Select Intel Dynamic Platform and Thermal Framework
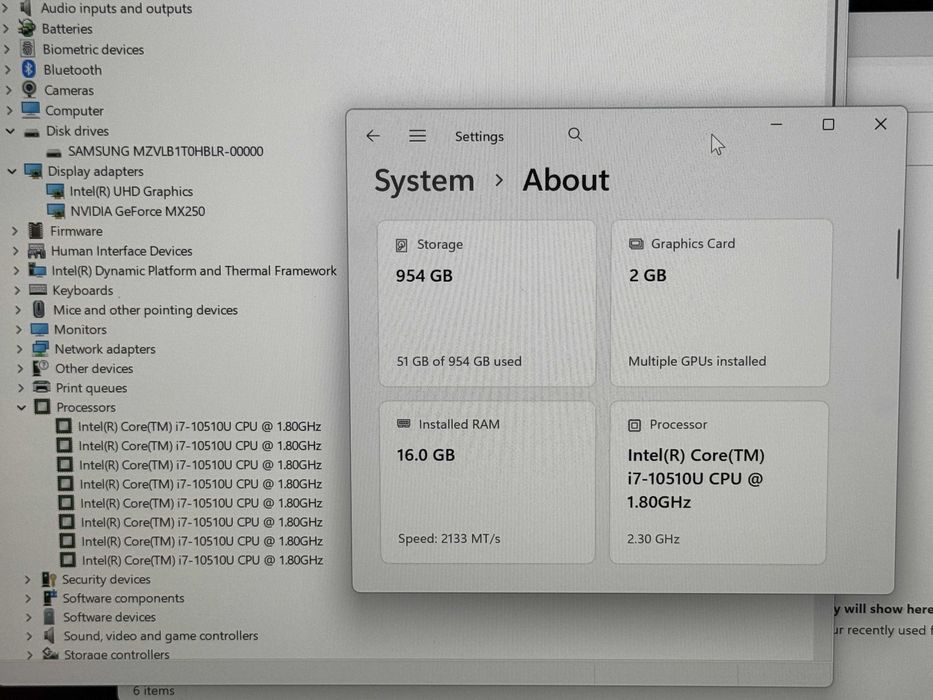This screenshot has width=933, height=700. 193,271
